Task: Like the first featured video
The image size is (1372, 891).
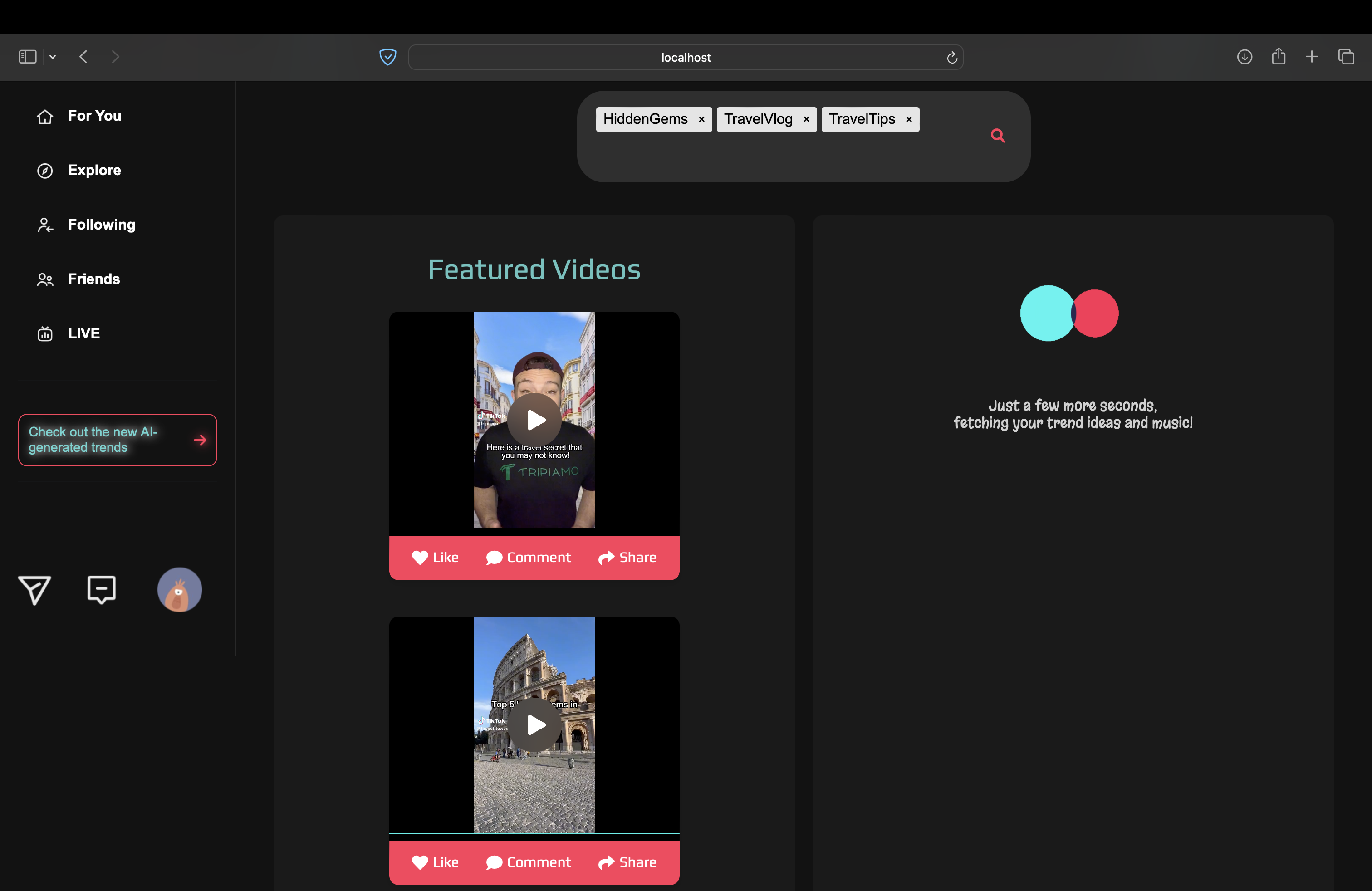Action: [x=435, y=557]
